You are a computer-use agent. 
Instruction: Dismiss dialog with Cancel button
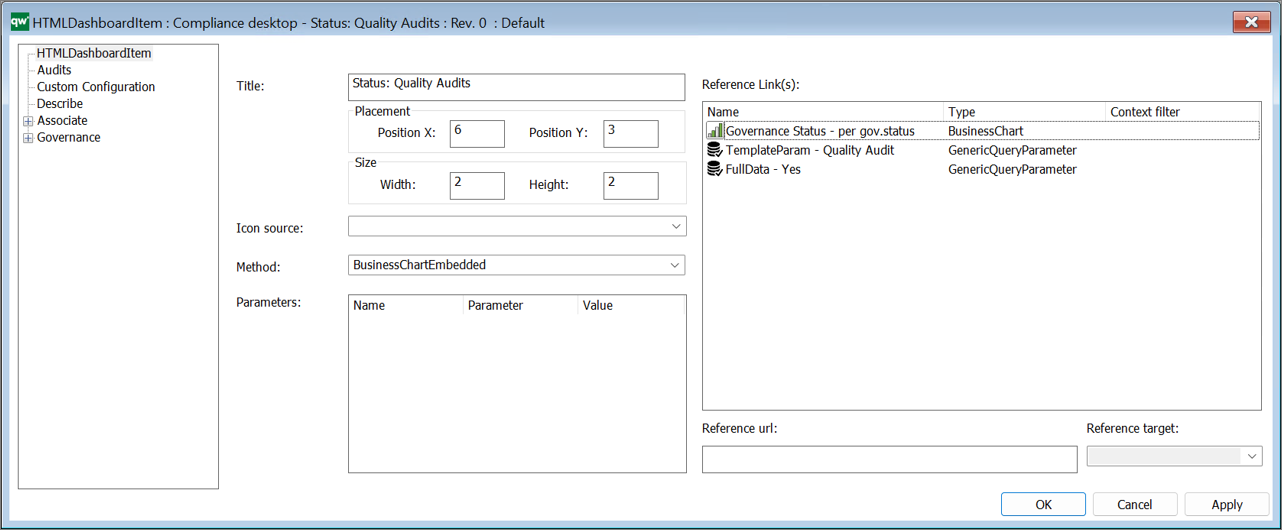(x=1135, y=504)
